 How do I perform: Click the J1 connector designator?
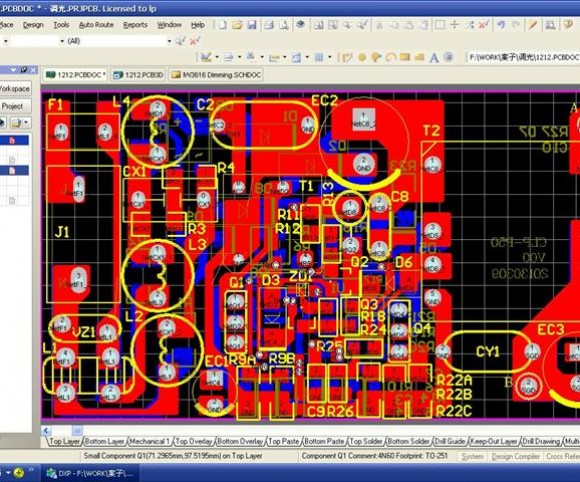tap(62, 232)
